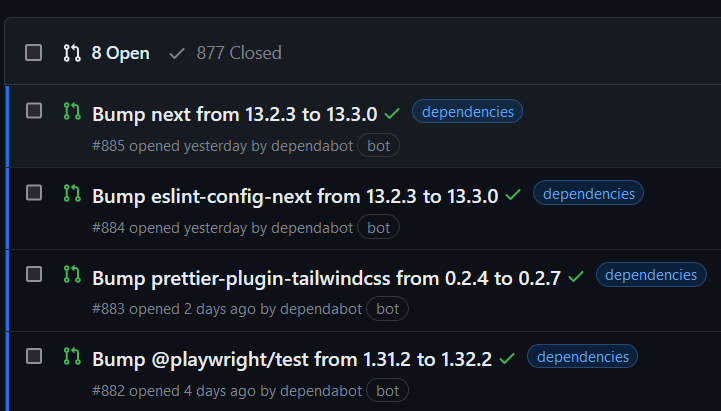
Task: Open Bump @playwright/test from 1.31.2 to 1.32.2
Action: [x=291, y=359]
